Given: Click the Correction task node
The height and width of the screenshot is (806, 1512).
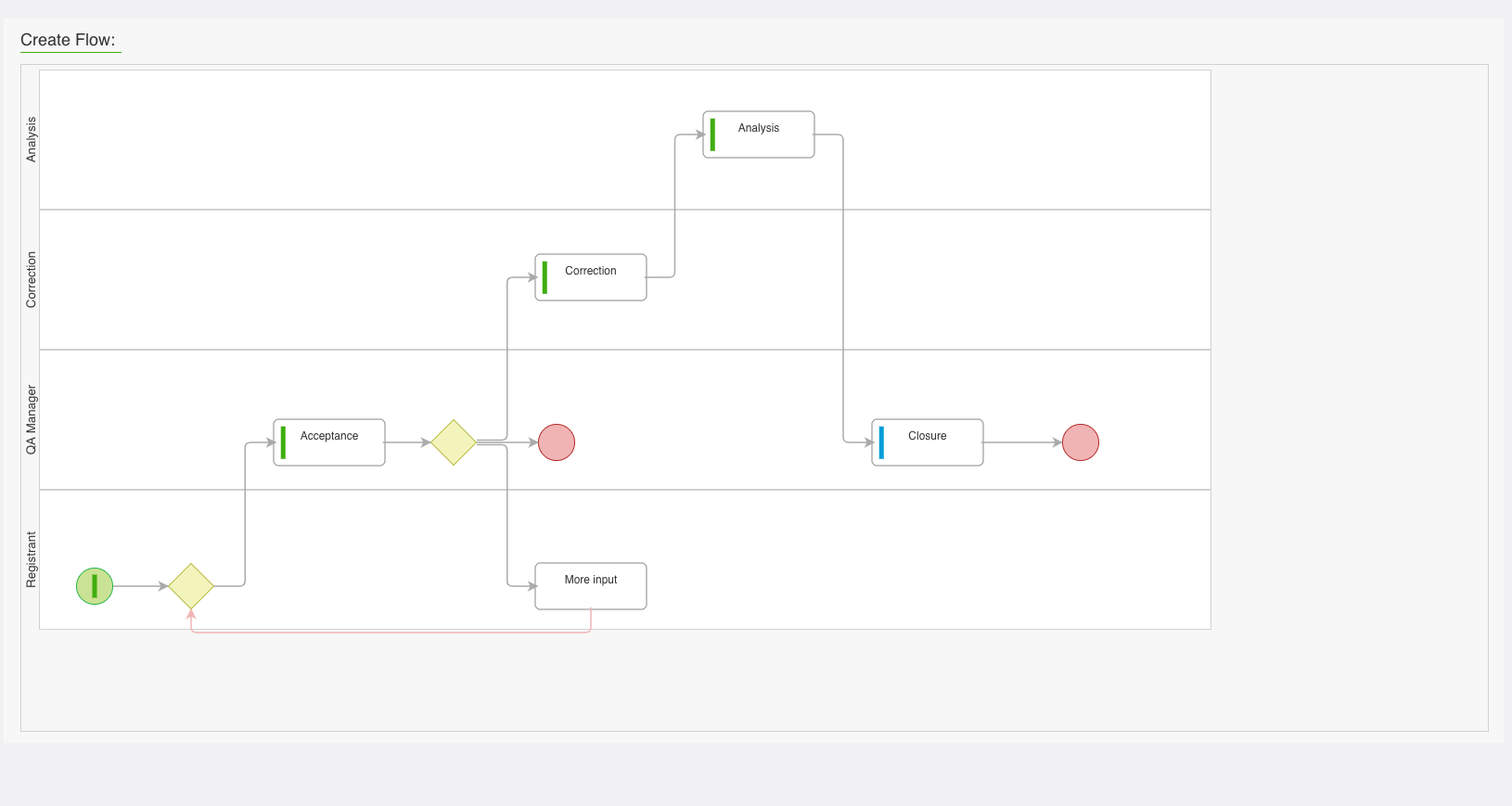Looking at the screenshot, I should point(591,277).
